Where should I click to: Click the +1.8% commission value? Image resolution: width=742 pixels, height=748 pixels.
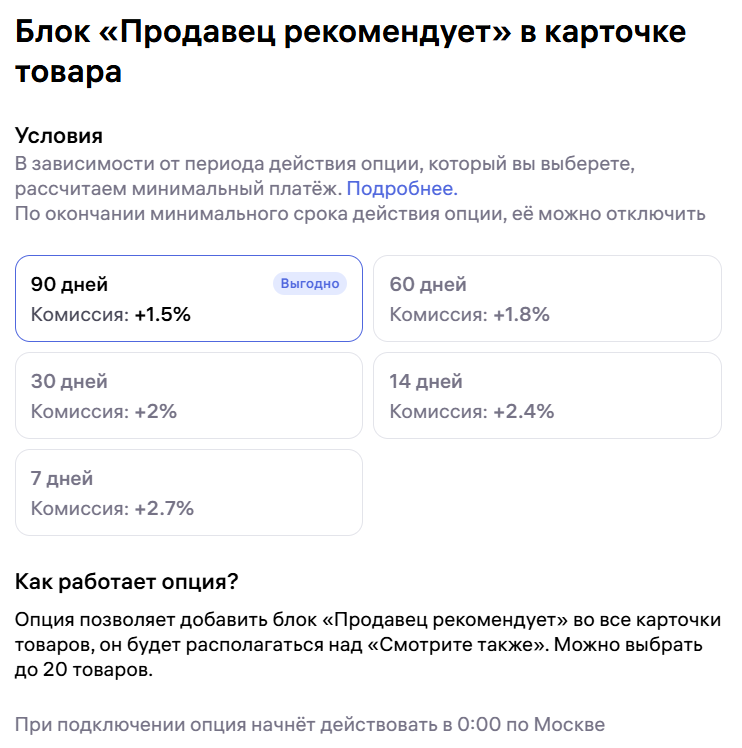point(521,314)
